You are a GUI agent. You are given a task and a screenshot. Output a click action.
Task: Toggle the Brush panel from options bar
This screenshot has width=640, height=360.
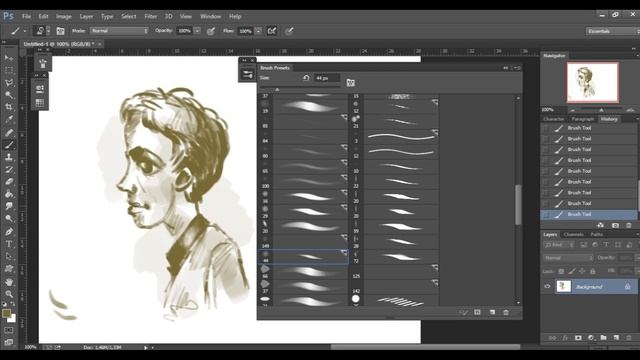coord(60,31)
